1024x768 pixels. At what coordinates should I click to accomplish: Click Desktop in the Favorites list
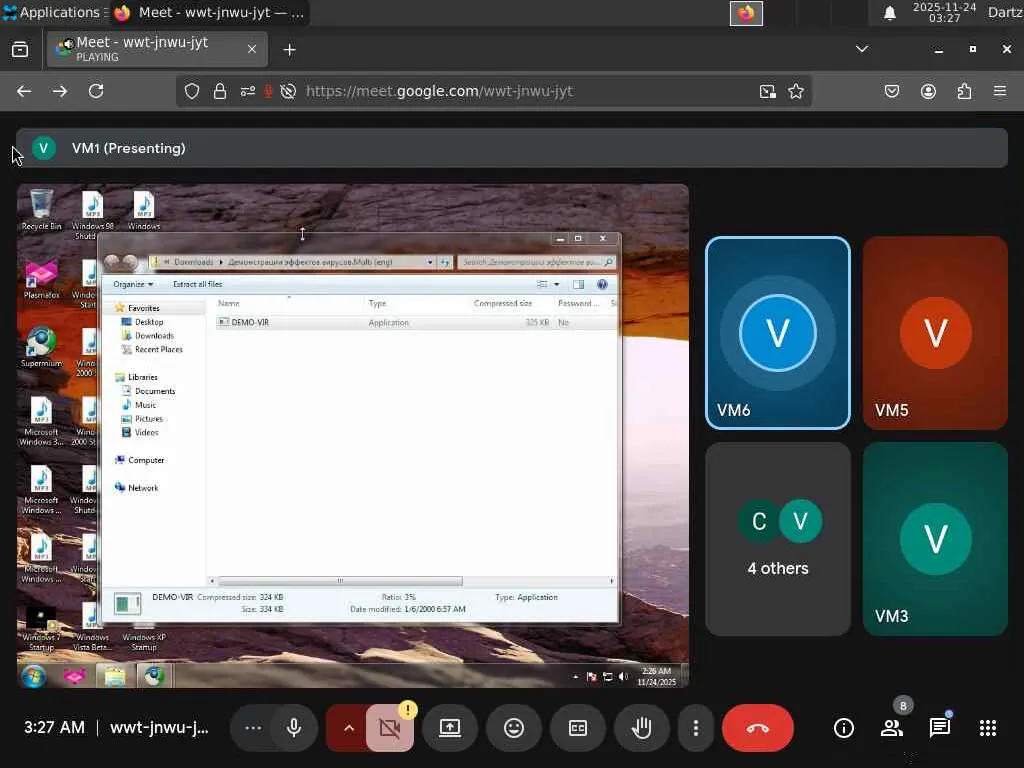point(149,322)
